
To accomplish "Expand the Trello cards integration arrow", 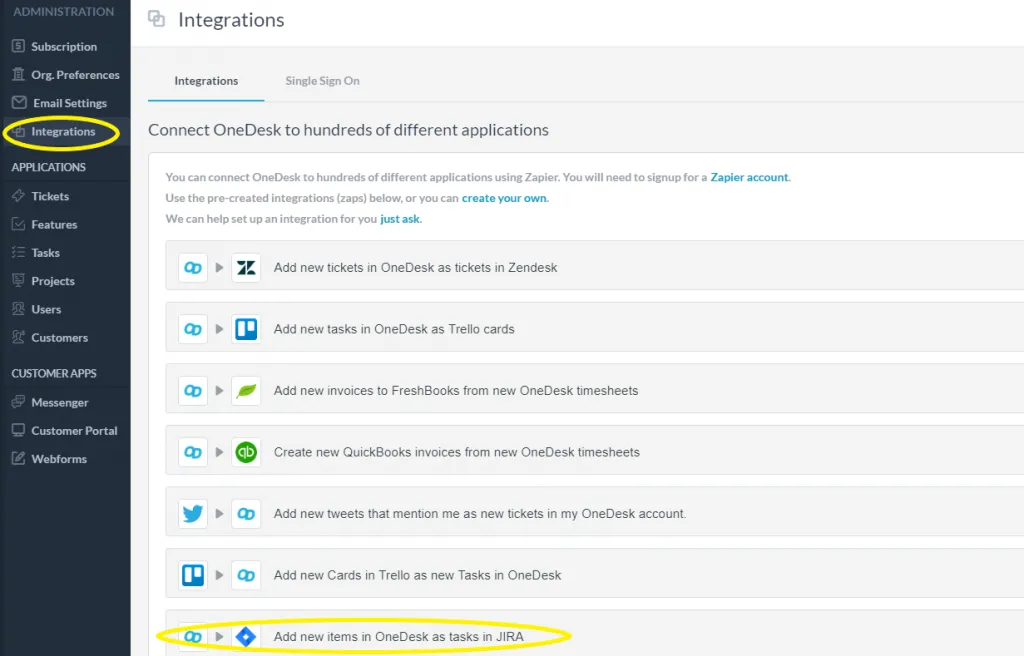I will pos(219,328).
